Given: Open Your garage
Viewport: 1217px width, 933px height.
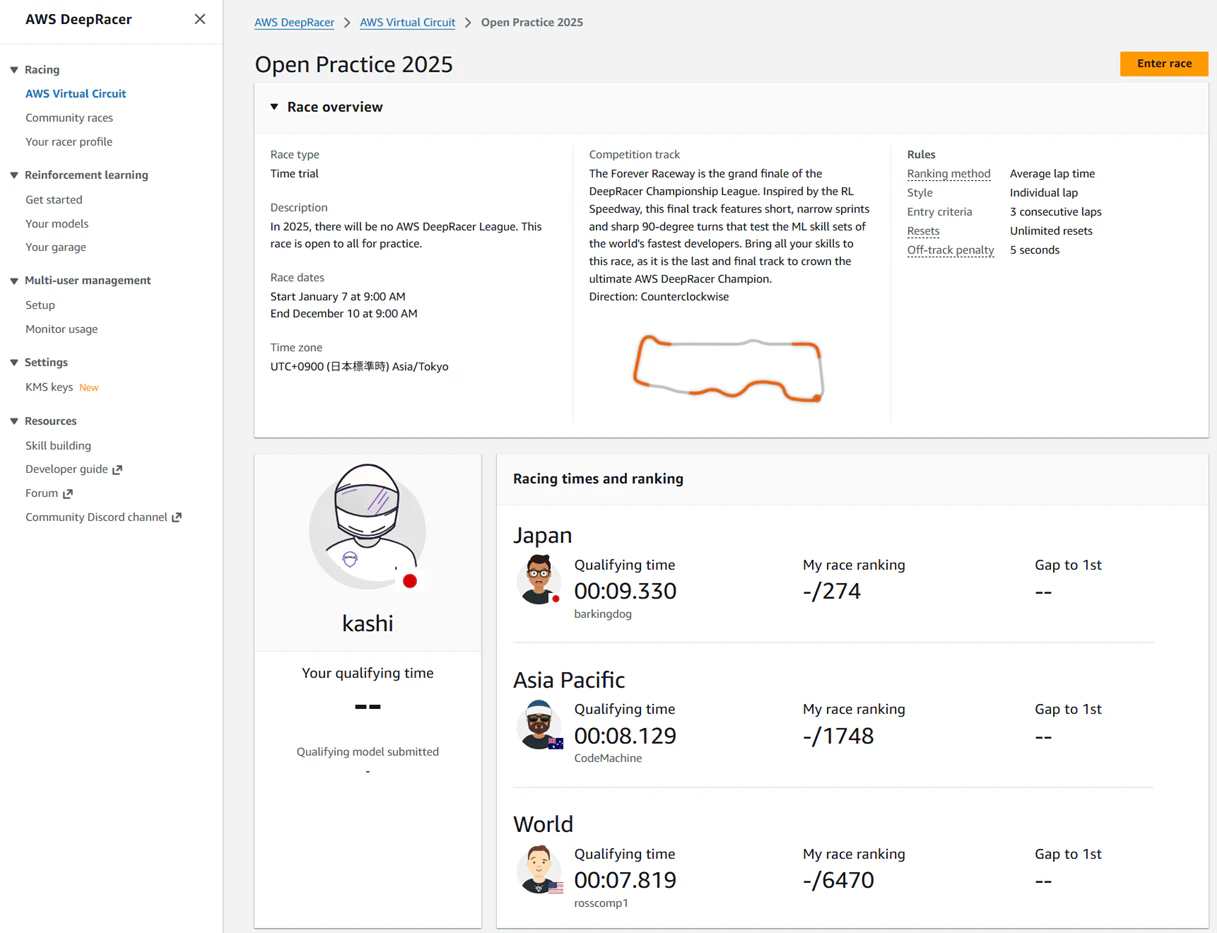Looking at the screenshot, I should 56,247.
